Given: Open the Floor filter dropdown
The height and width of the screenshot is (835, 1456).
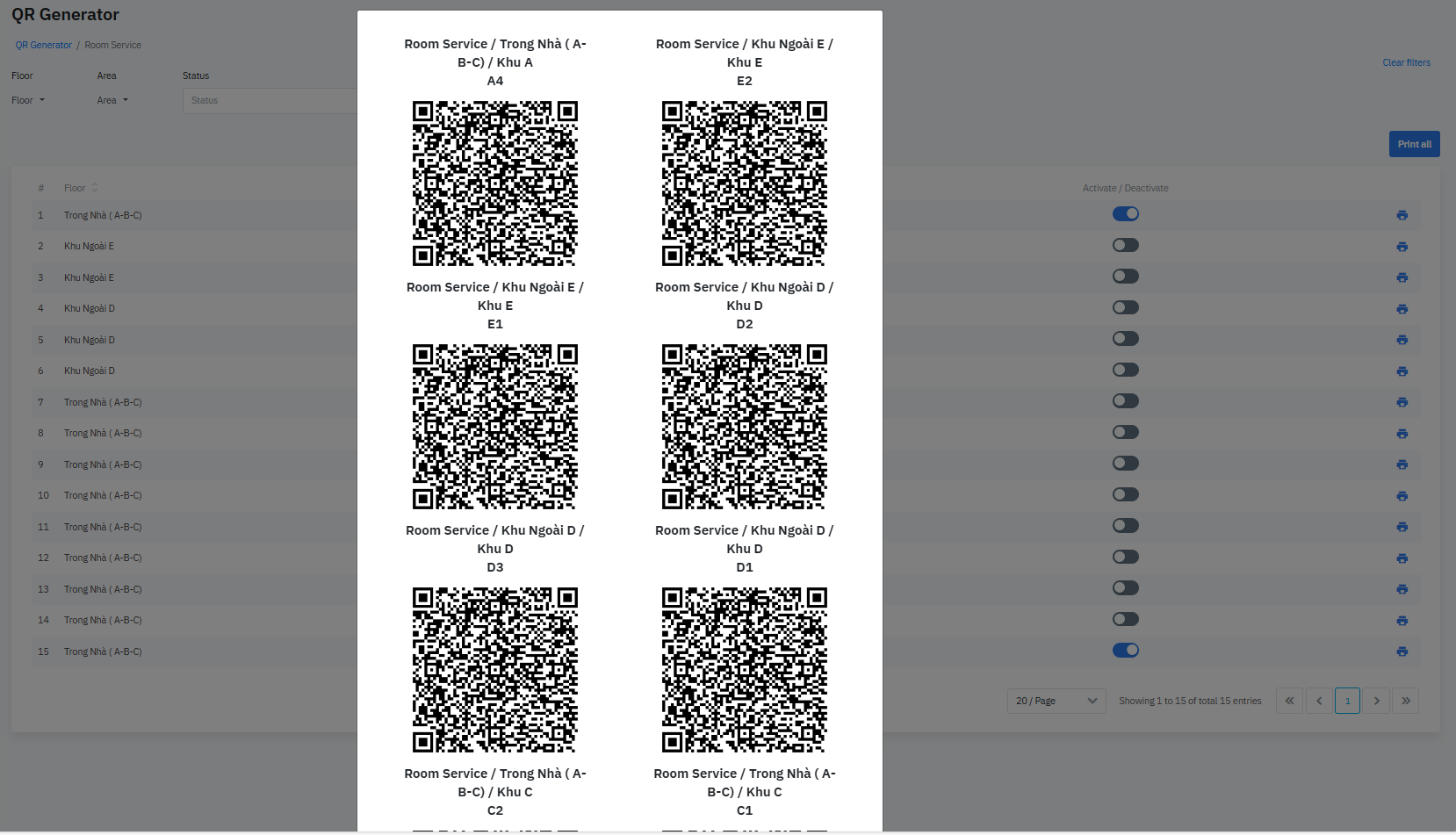Looking at the screenshot, I should point(28,100).
